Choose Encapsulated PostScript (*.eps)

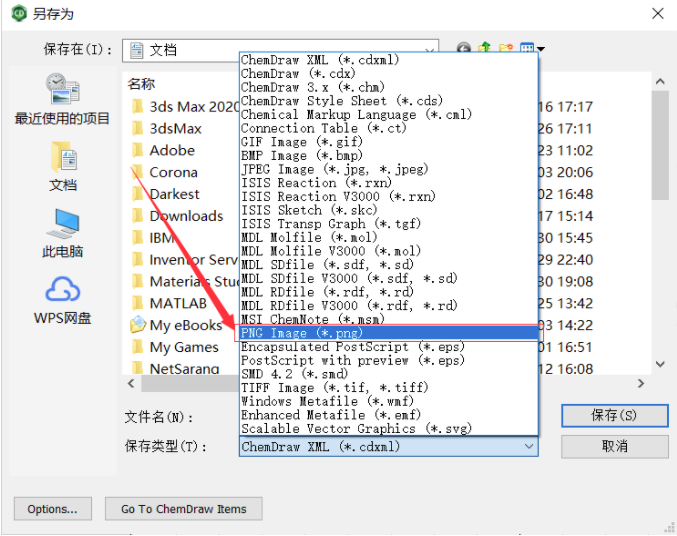point(389,347)
